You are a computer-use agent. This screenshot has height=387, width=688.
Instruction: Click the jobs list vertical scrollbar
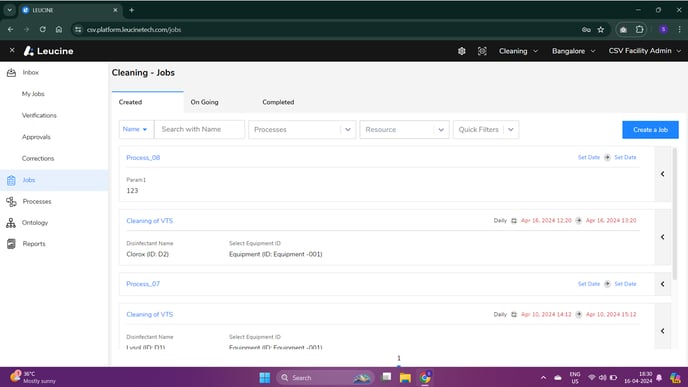[x=675, y=214]
